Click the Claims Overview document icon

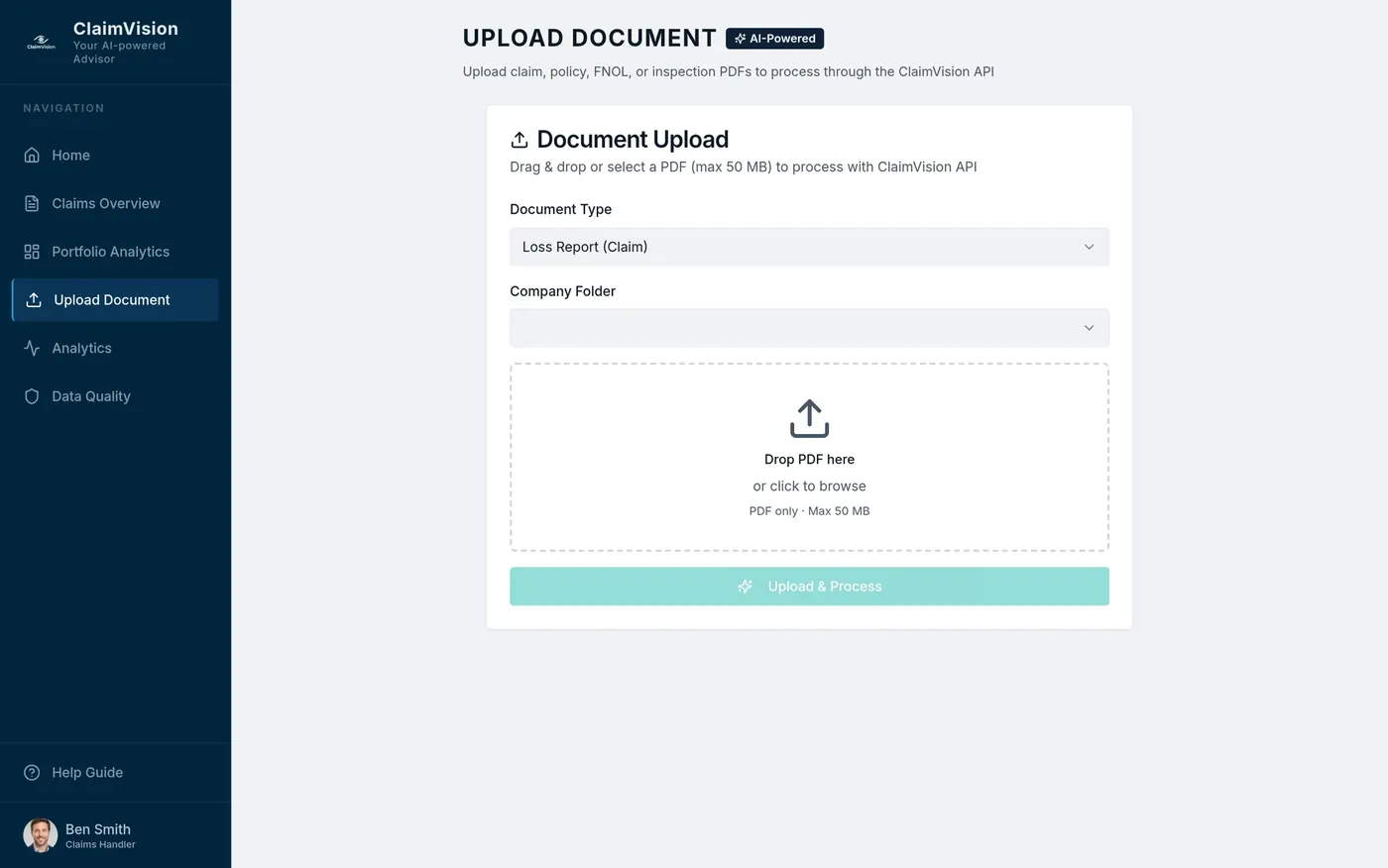(32, 203)
